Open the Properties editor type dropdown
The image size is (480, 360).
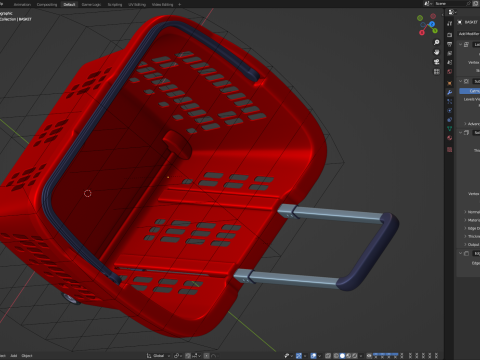(452, 12)
